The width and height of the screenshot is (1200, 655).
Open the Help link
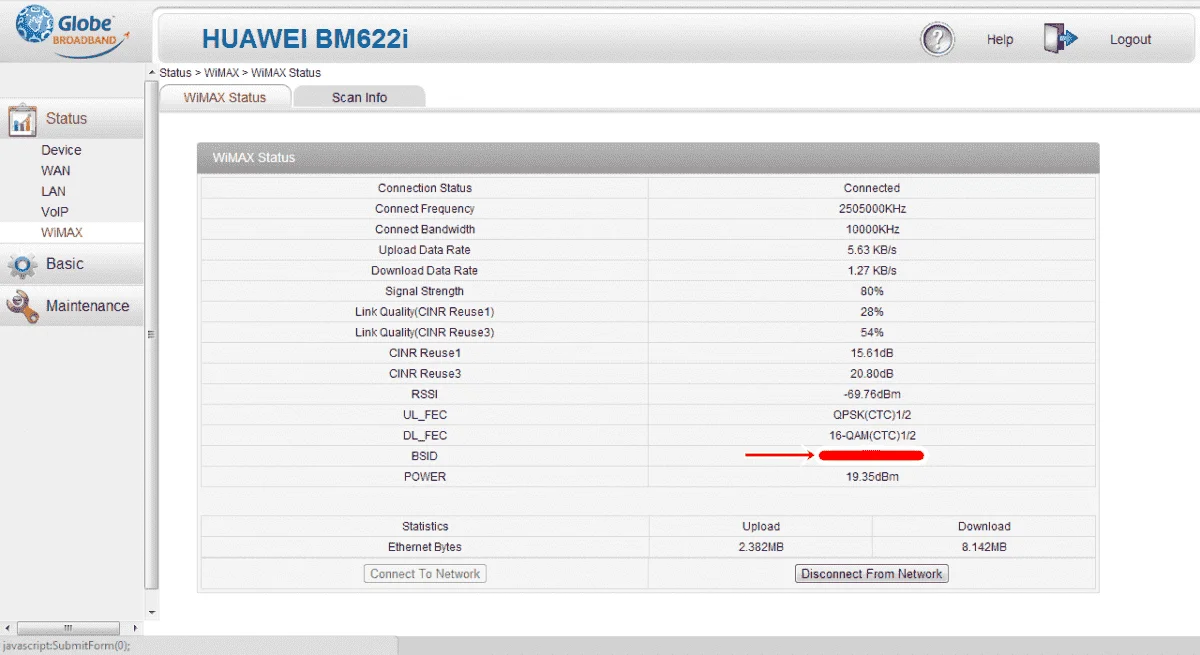tap(1000, 40)
